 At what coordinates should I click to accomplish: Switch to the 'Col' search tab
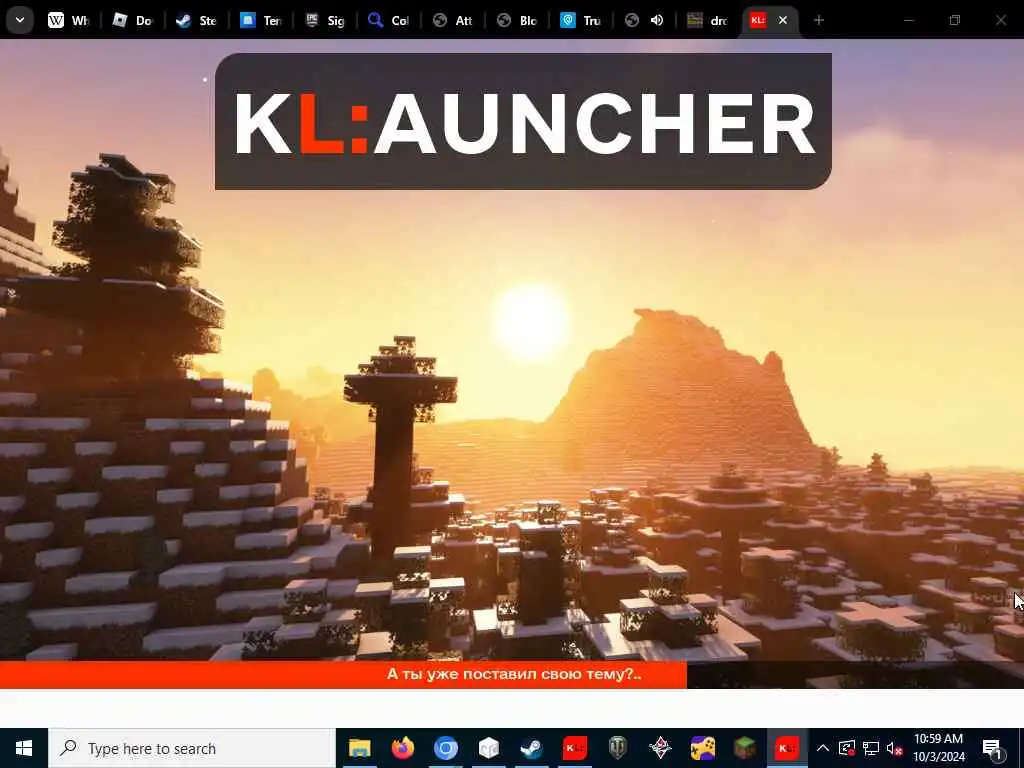pyautogui.click(x=389, y=20)
